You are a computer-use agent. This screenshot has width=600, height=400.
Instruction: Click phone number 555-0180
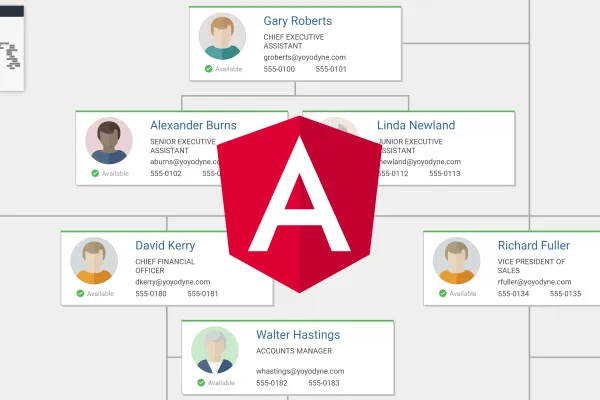(x=151, y=294)
